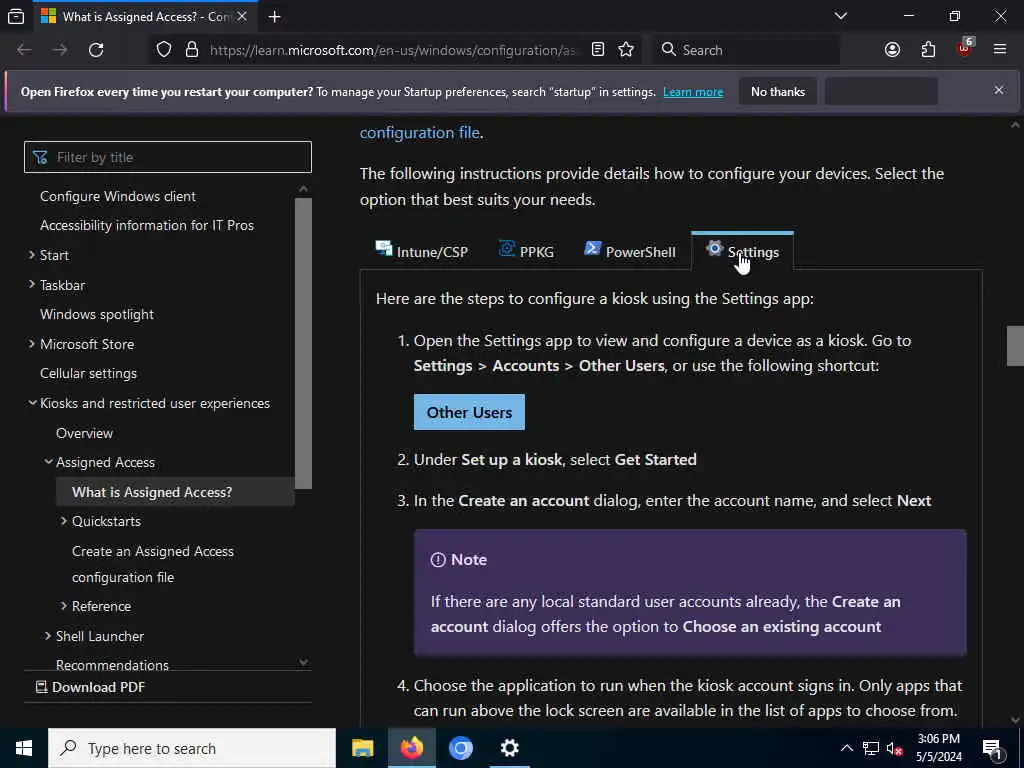Collapse Kiosks and restricted user experiences
Image resolution: width=1024 pixels, height=768 pixels.
point(32,403)
